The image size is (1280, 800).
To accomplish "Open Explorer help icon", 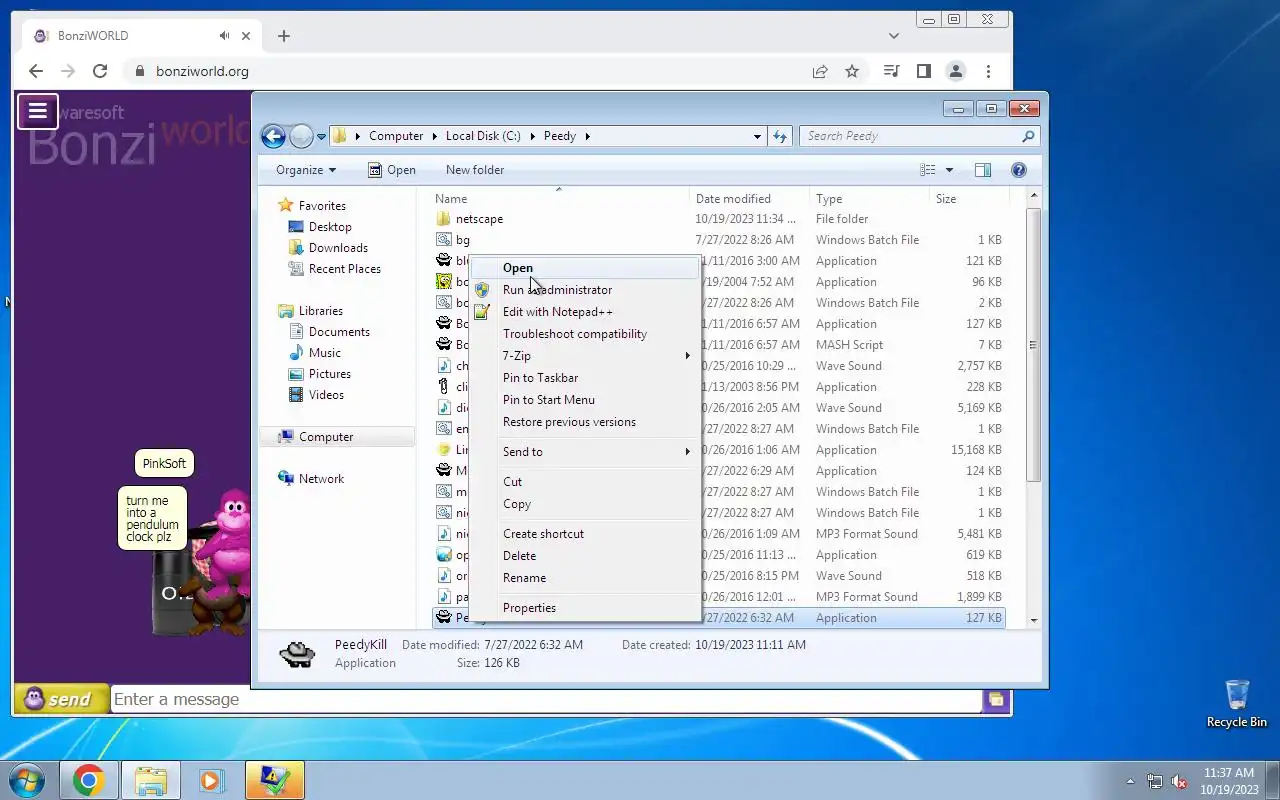I will 1019,170.
